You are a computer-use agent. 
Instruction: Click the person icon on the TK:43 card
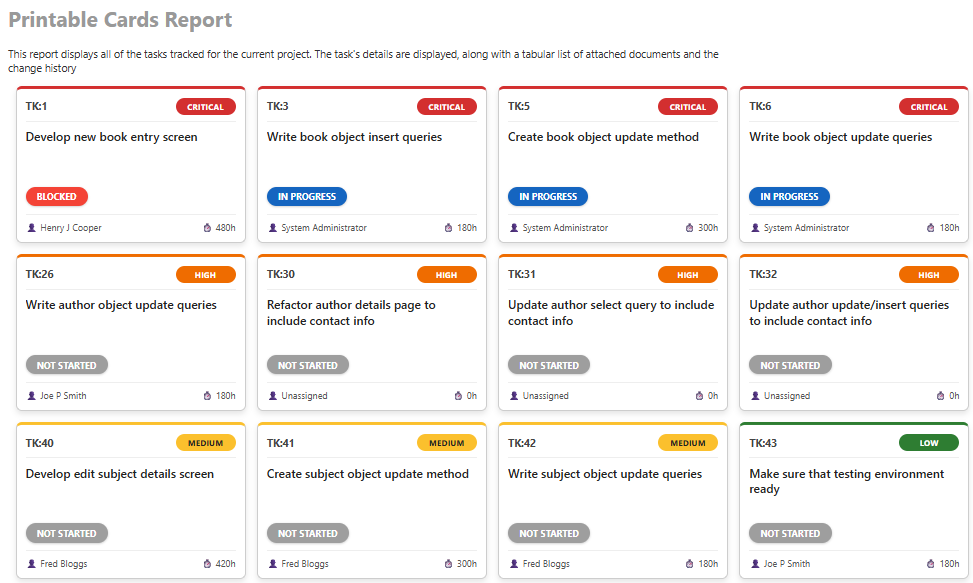(x=755, y=564)
